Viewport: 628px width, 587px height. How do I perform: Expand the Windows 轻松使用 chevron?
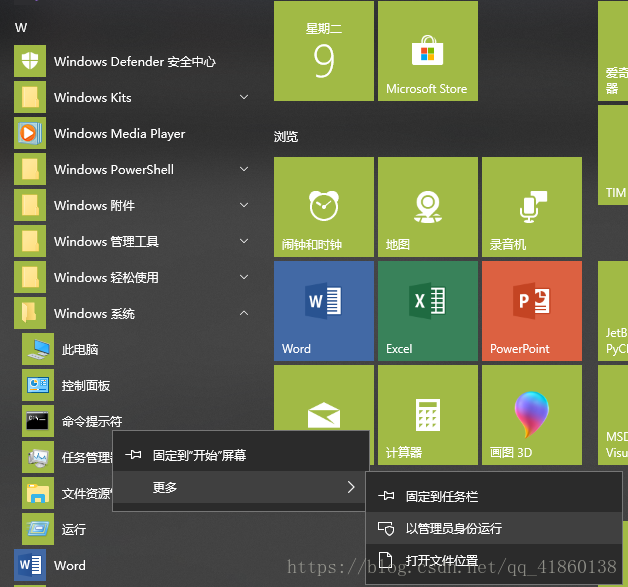pyautogui.click(x=244, y=277)
